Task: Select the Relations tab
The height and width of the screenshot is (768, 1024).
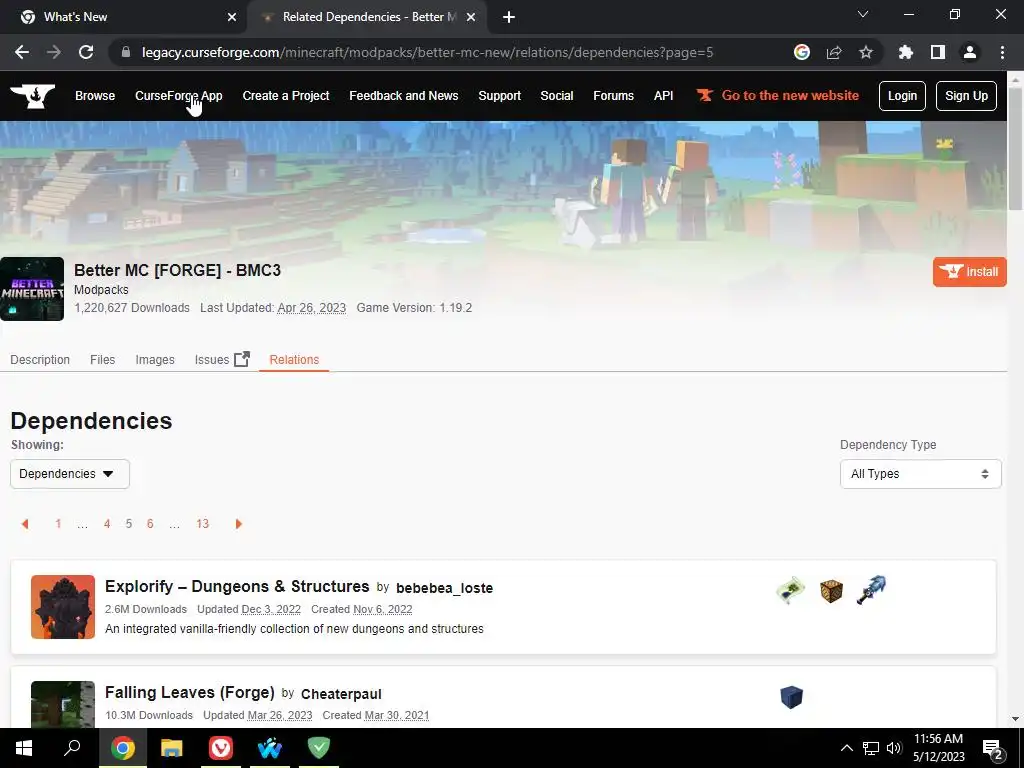Action: pyautogui.click(x=294, y=360)
